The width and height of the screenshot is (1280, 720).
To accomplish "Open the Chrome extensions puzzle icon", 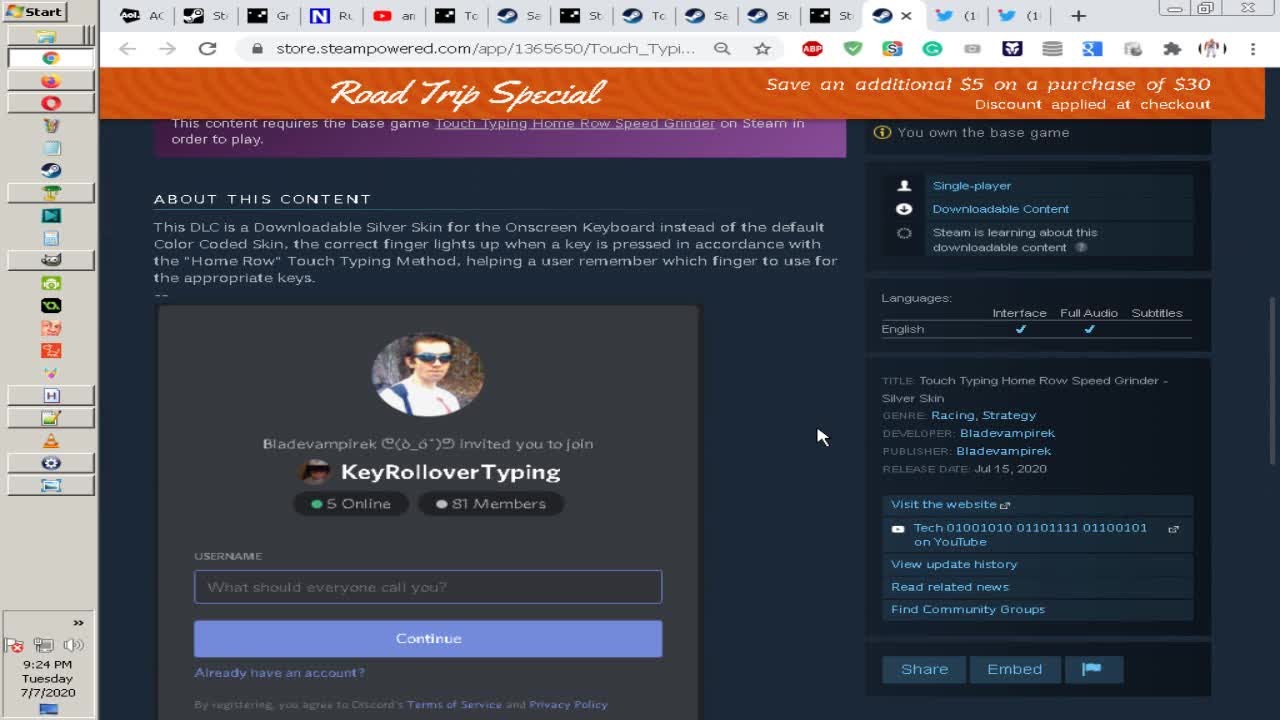I will pos(1172,48).
